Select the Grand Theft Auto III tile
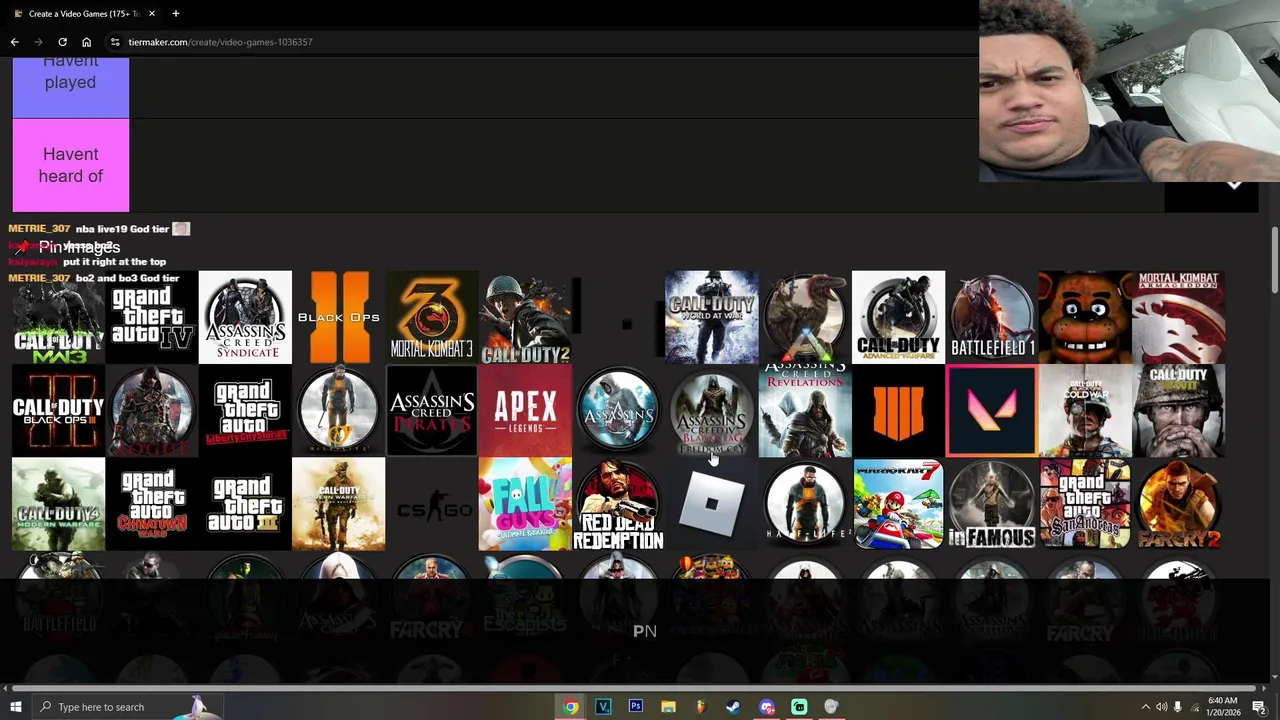Viewport: 1280px width, 720px height. click(x=245, y=504)
